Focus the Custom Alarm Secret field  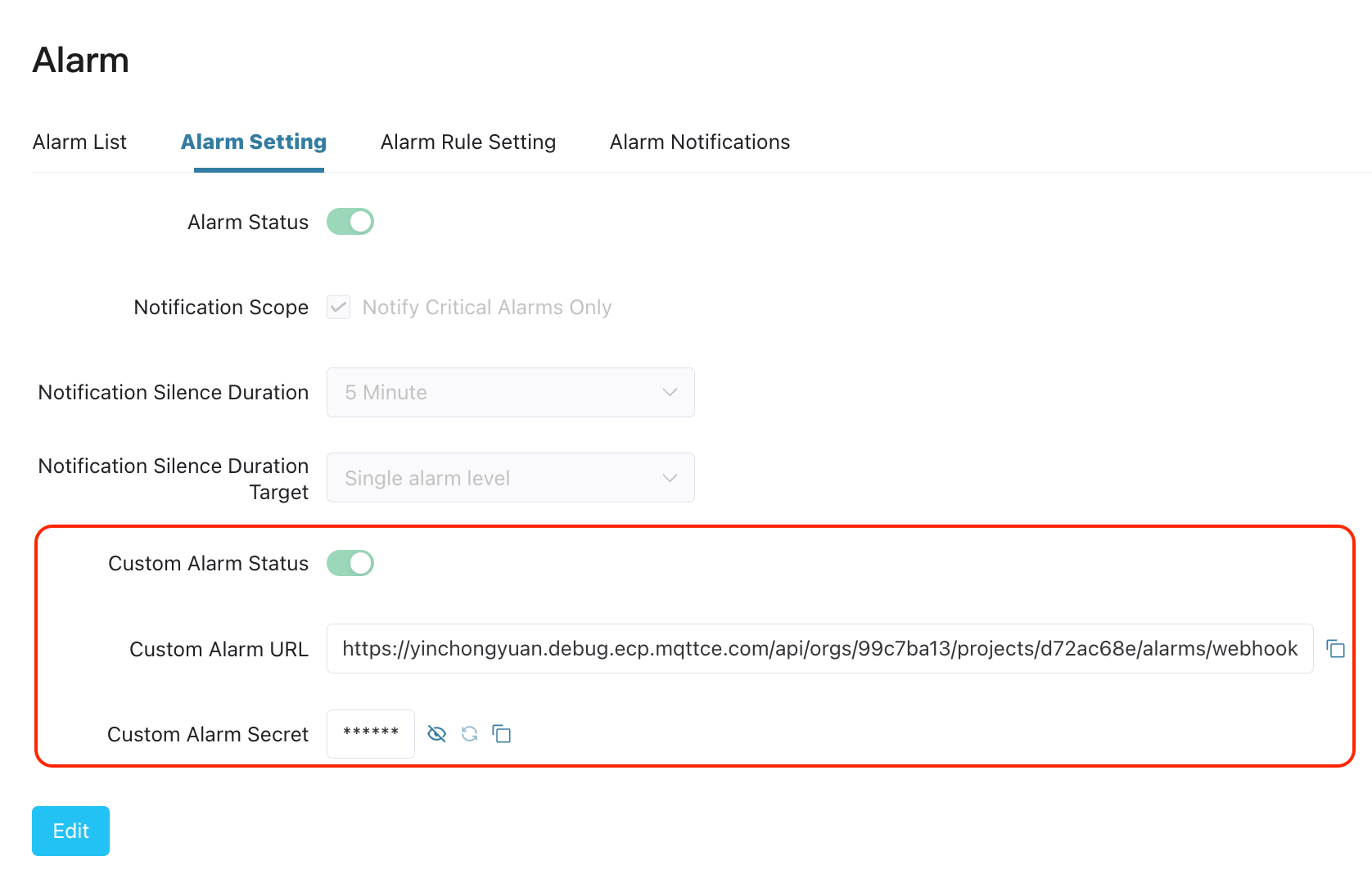coord(371,734)
